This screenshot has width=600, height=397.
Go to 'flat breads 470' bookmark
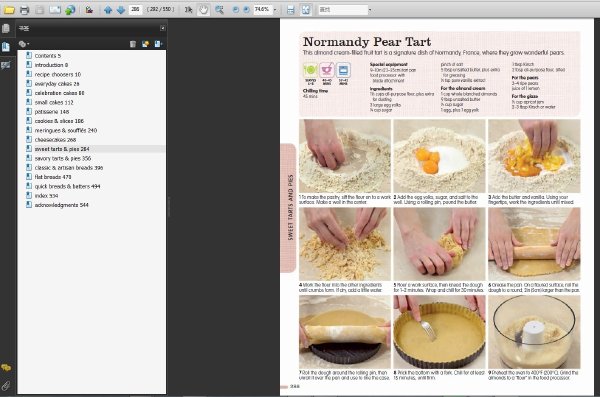pos(53,177)
